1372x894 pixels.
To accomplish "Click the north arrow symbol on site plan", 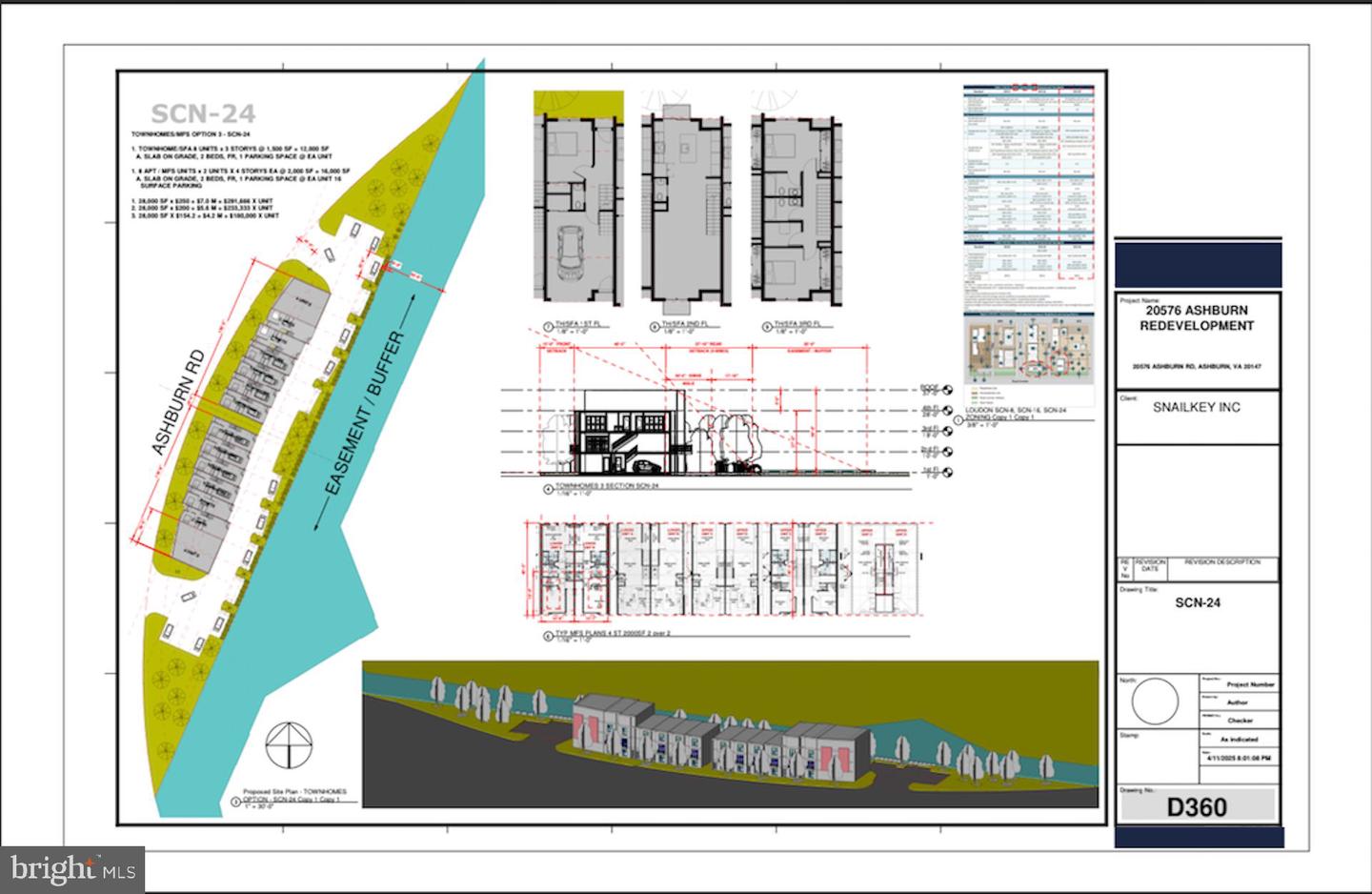I will coord(289,744).
